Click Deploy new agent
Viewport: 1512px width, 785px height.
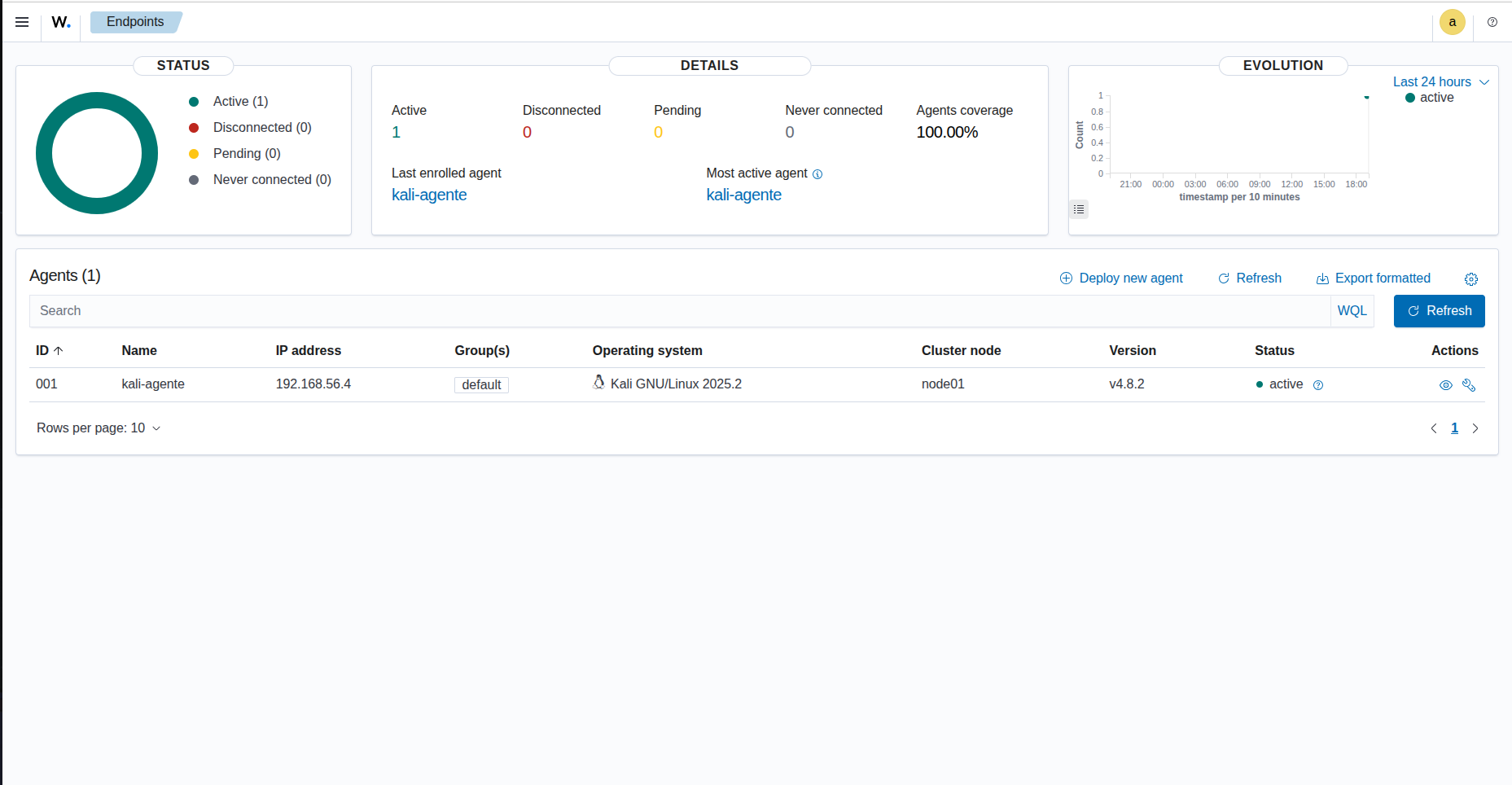pos(1121,278)
